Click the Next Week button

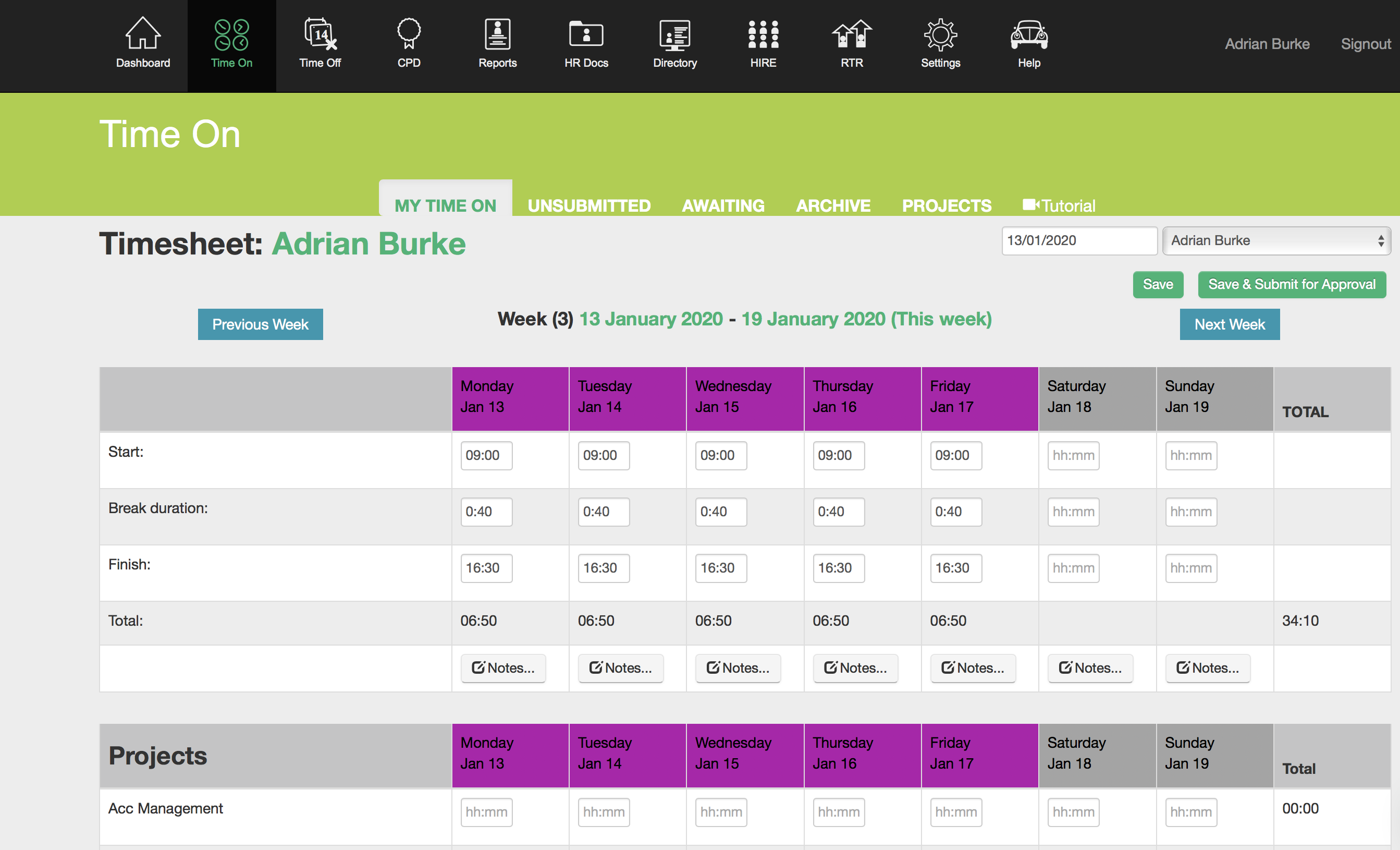point(1229,324)
